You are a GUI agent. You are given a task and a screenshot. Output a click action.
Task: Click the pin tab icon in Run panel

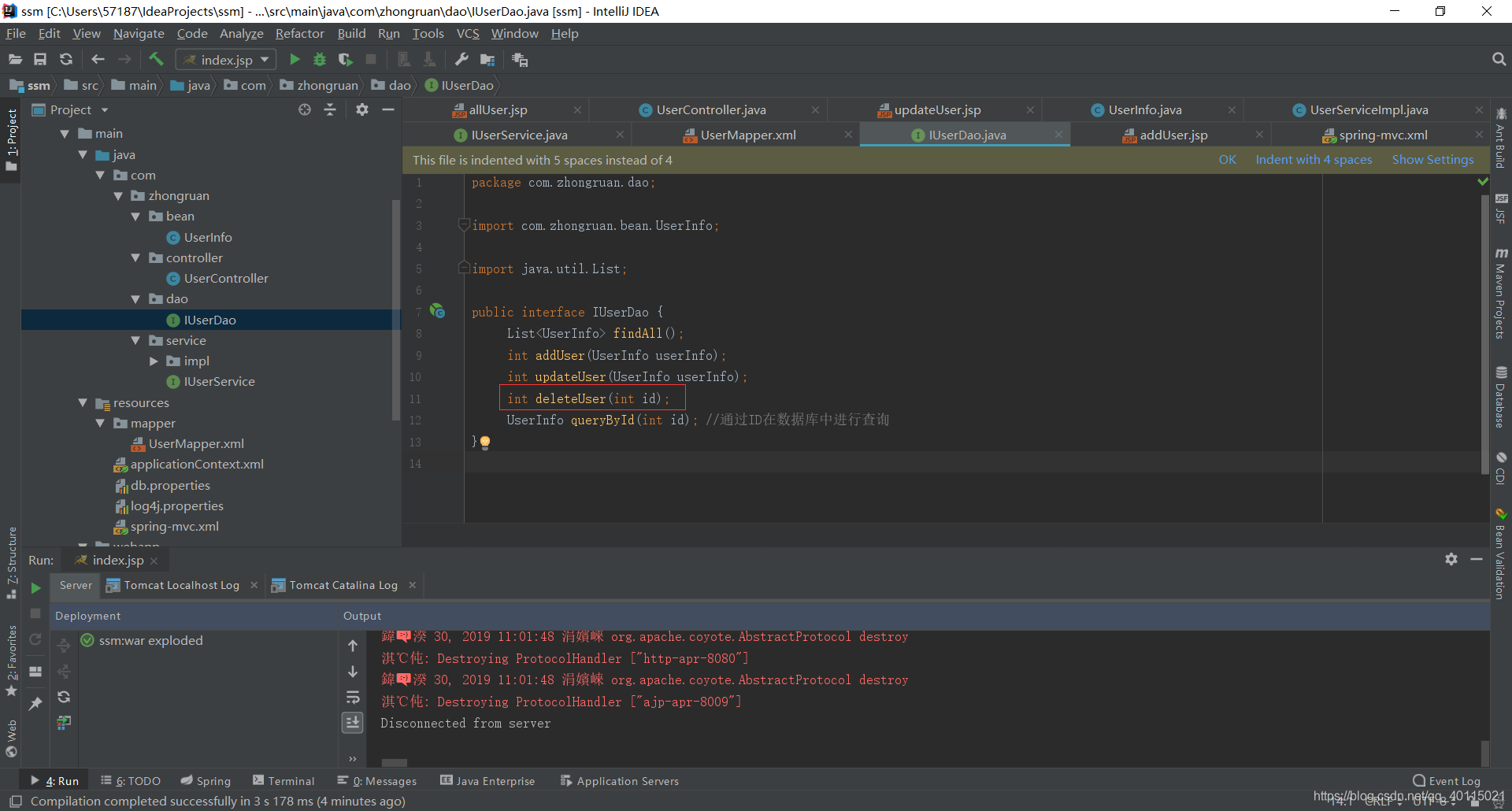pos(35,704)
